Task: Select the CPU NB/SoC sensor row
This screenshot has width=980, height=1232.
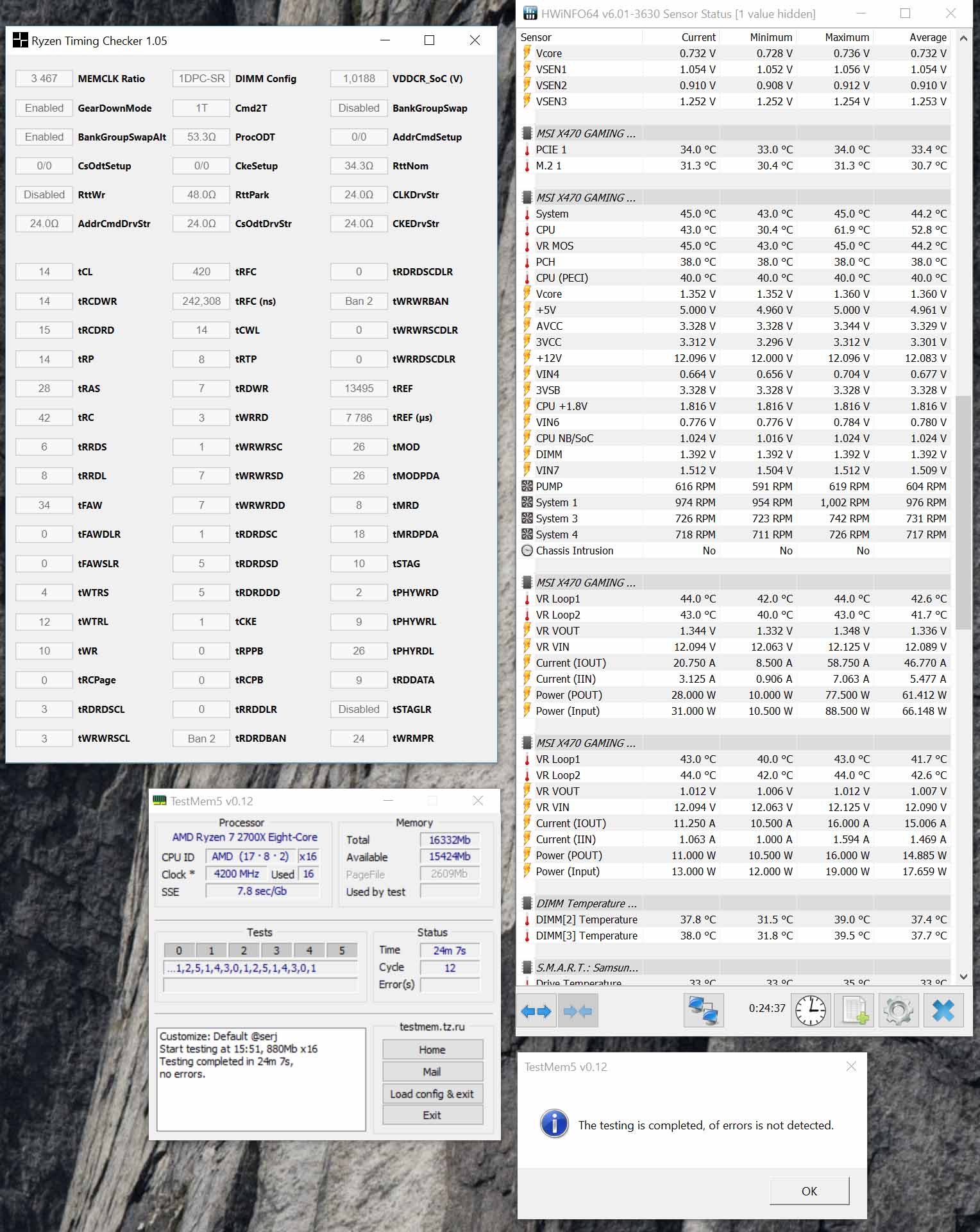Action: [735, 438]
